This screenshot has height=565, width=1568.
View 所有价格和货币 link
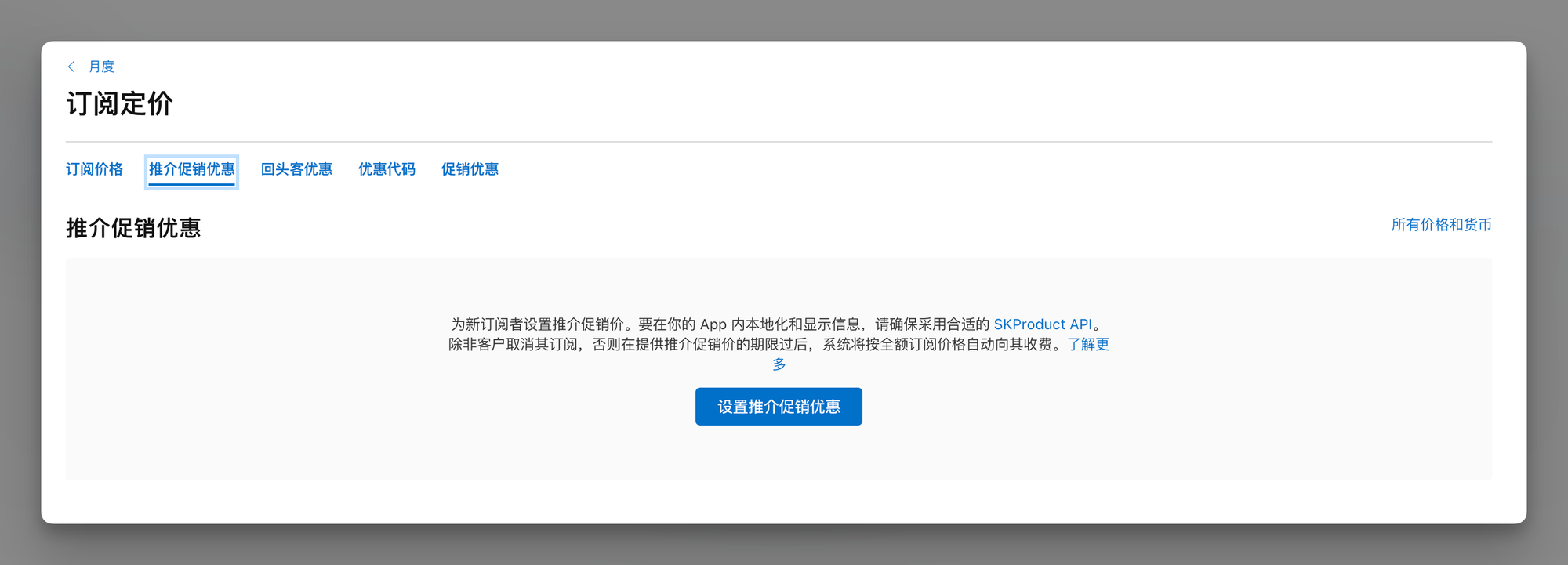tap(1441, 225)
